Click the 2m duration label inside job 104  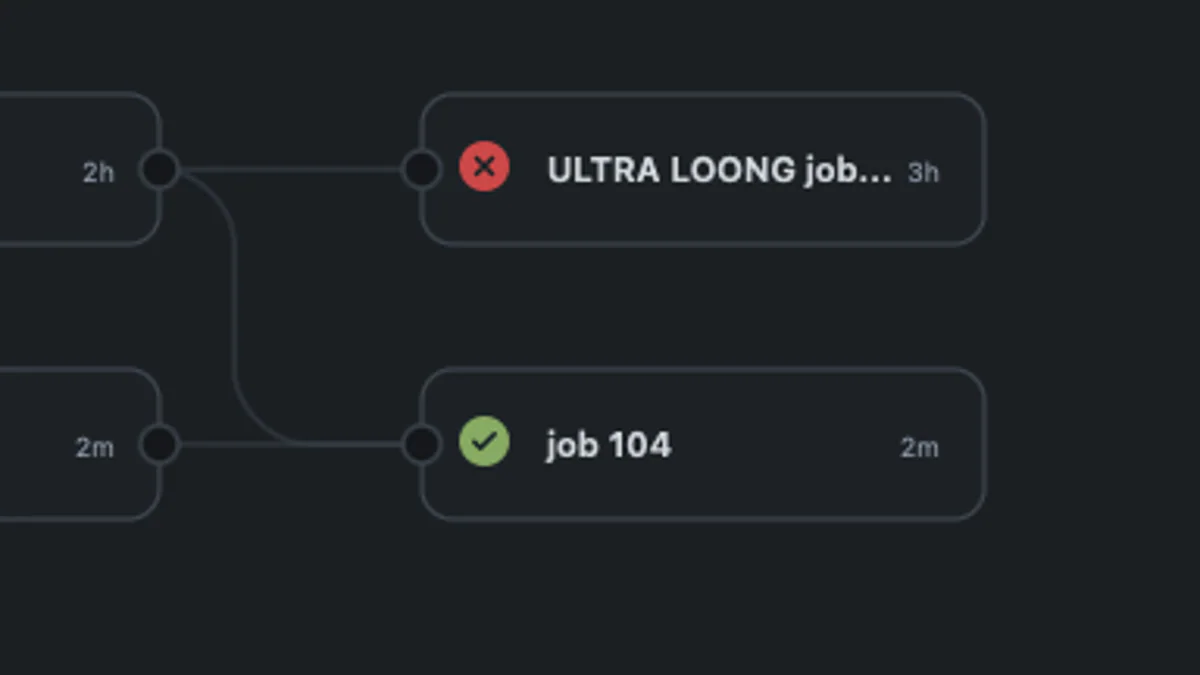pos(920,448)
